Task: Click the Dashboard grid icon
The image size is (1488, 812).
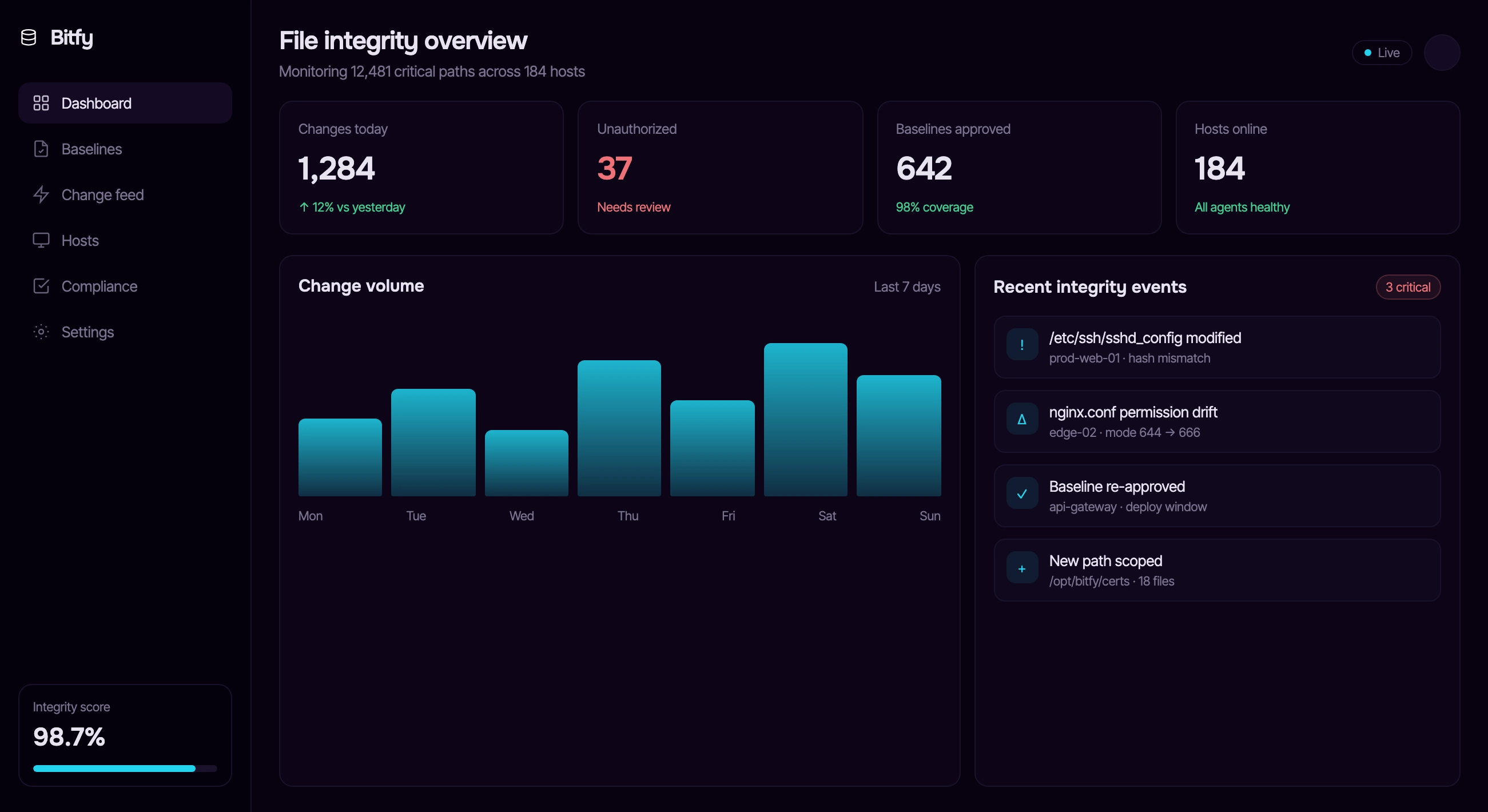Action: point(41,103)
